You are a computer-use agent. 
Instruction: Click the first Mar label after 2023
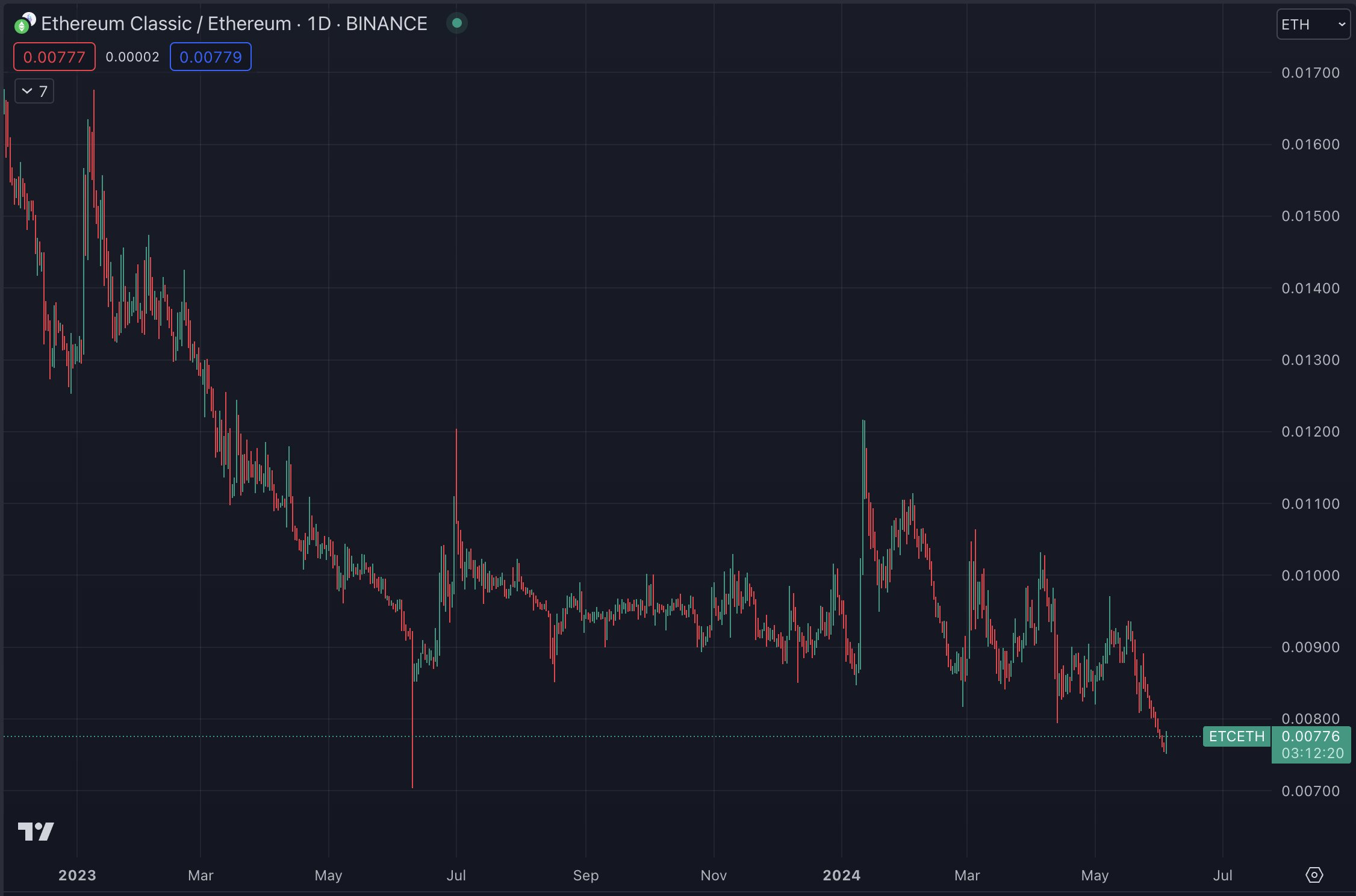tap(201, 876)
